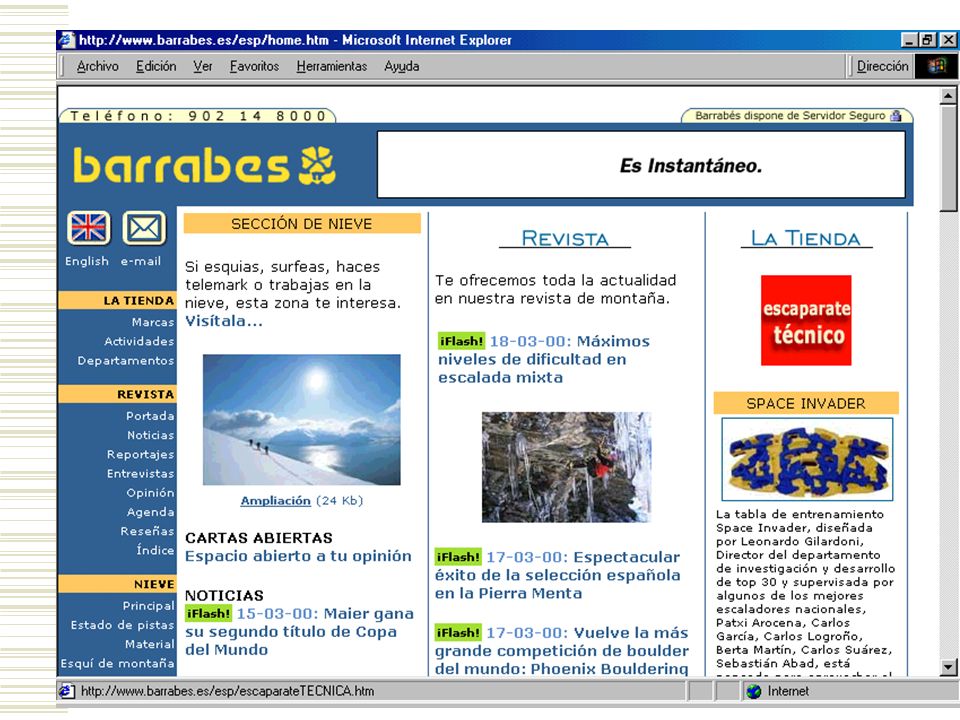960x720 pixels.
Task: Open 'Espacio abierto a tu opinión' link
Action: 298,556
